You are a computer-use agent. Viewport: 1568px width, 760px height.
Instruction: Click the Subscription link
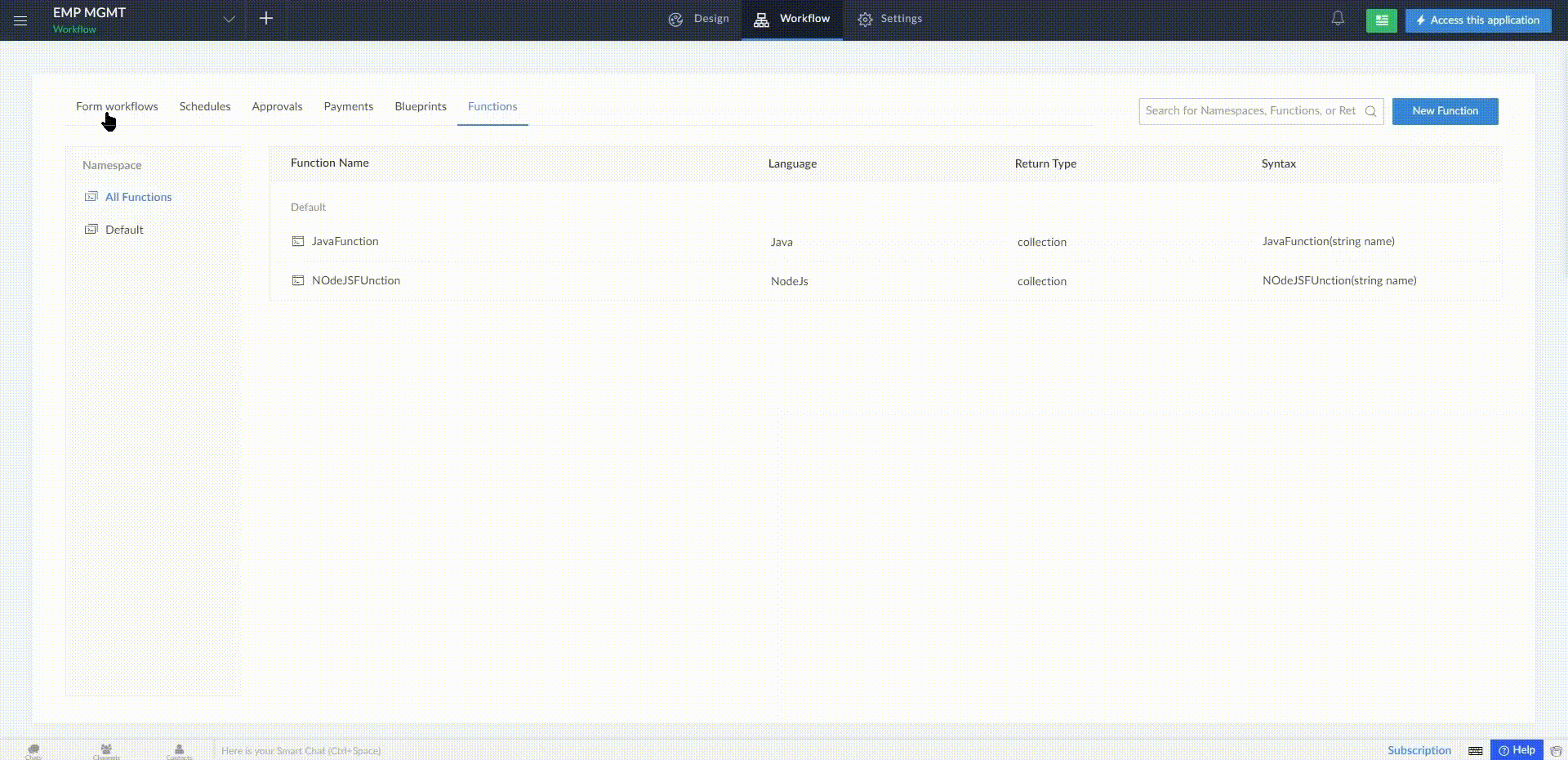(x=1419, y=750)
